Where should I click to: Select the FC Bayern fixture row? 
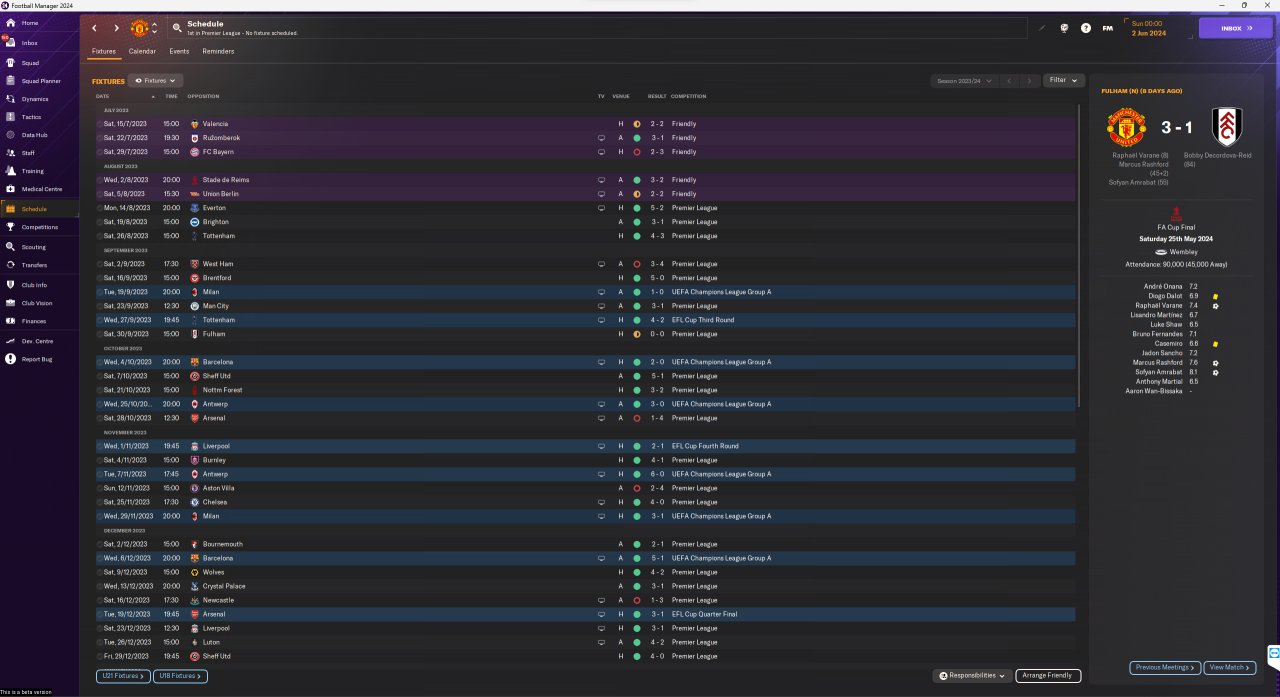click(x=586, y=151)
